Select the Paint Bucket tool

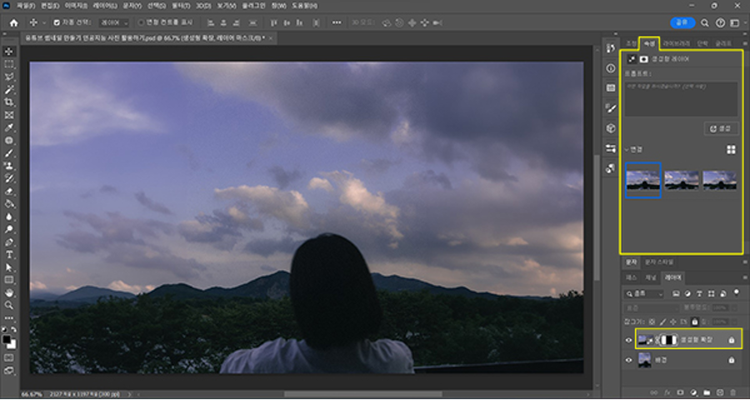[x=9, y=204]
